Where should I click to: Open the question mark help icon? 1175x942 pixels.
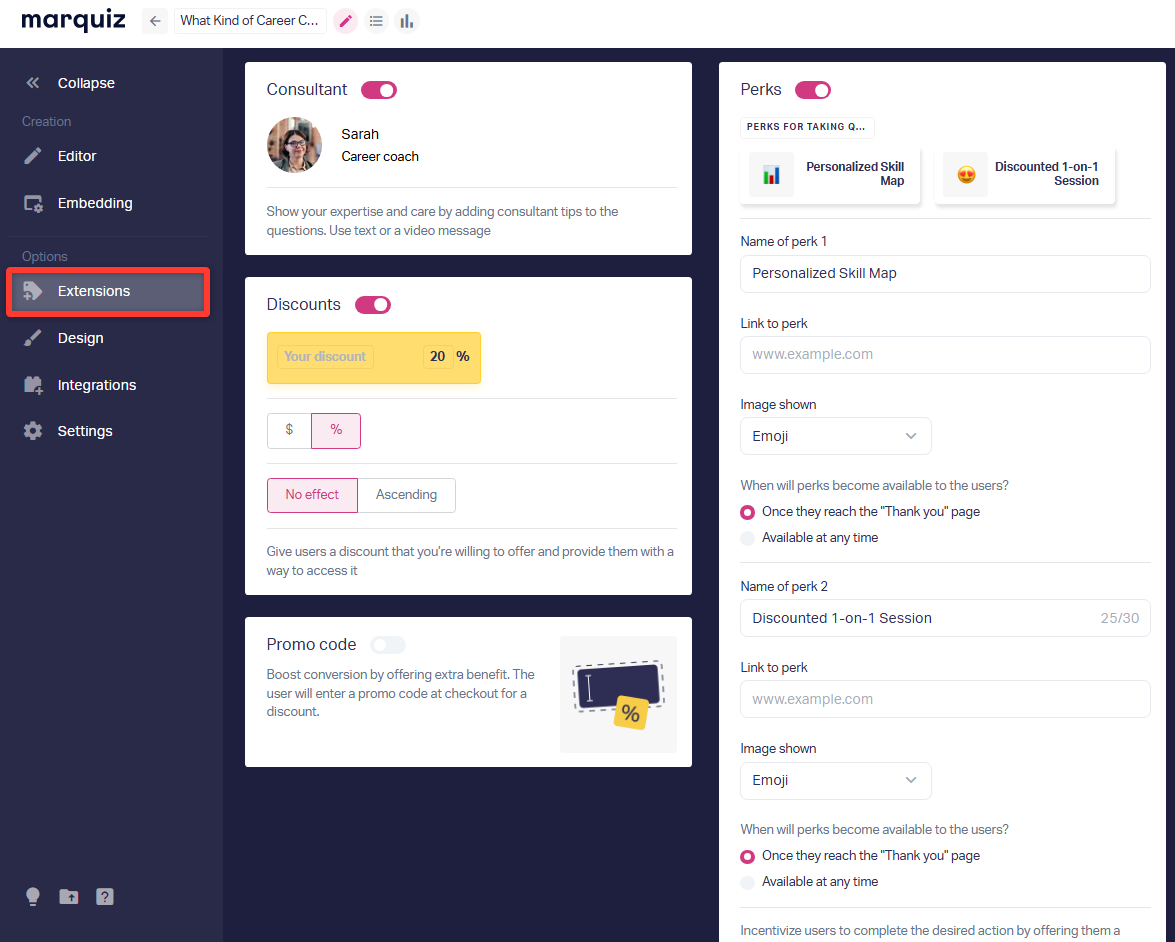point(105,897)
